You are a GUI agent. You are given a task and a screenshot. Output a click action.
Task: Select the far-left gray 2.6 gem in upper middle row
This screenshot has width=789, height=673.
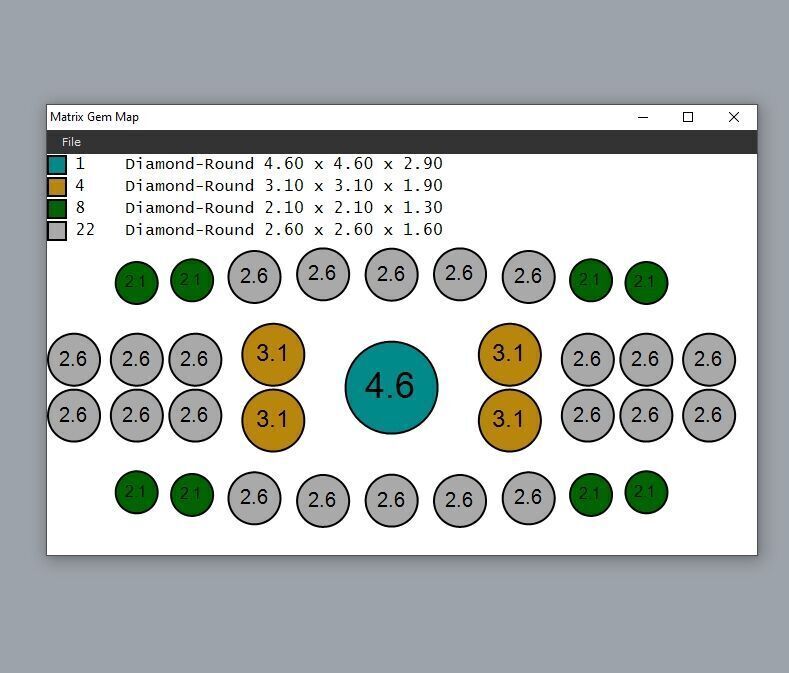click(74, 359)
